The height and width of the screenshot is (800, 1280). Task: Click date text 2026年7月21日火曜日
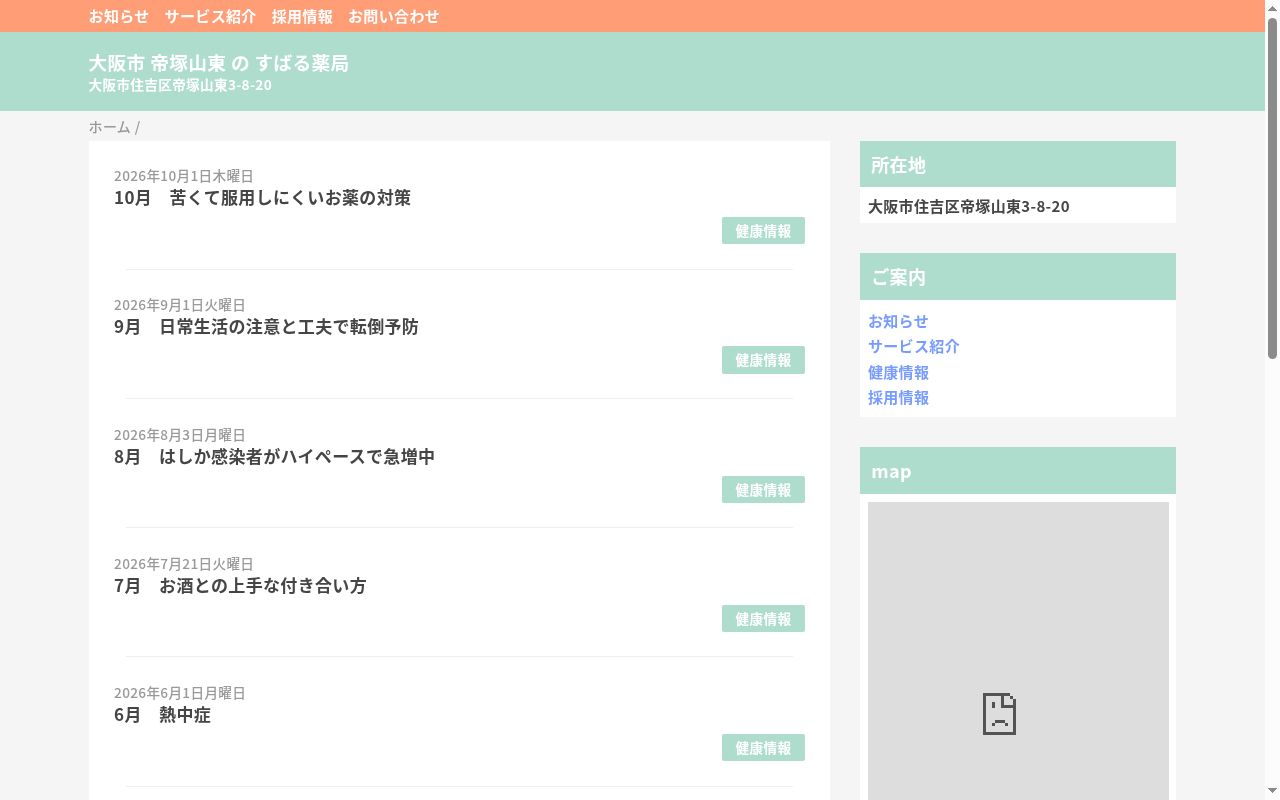183,564
